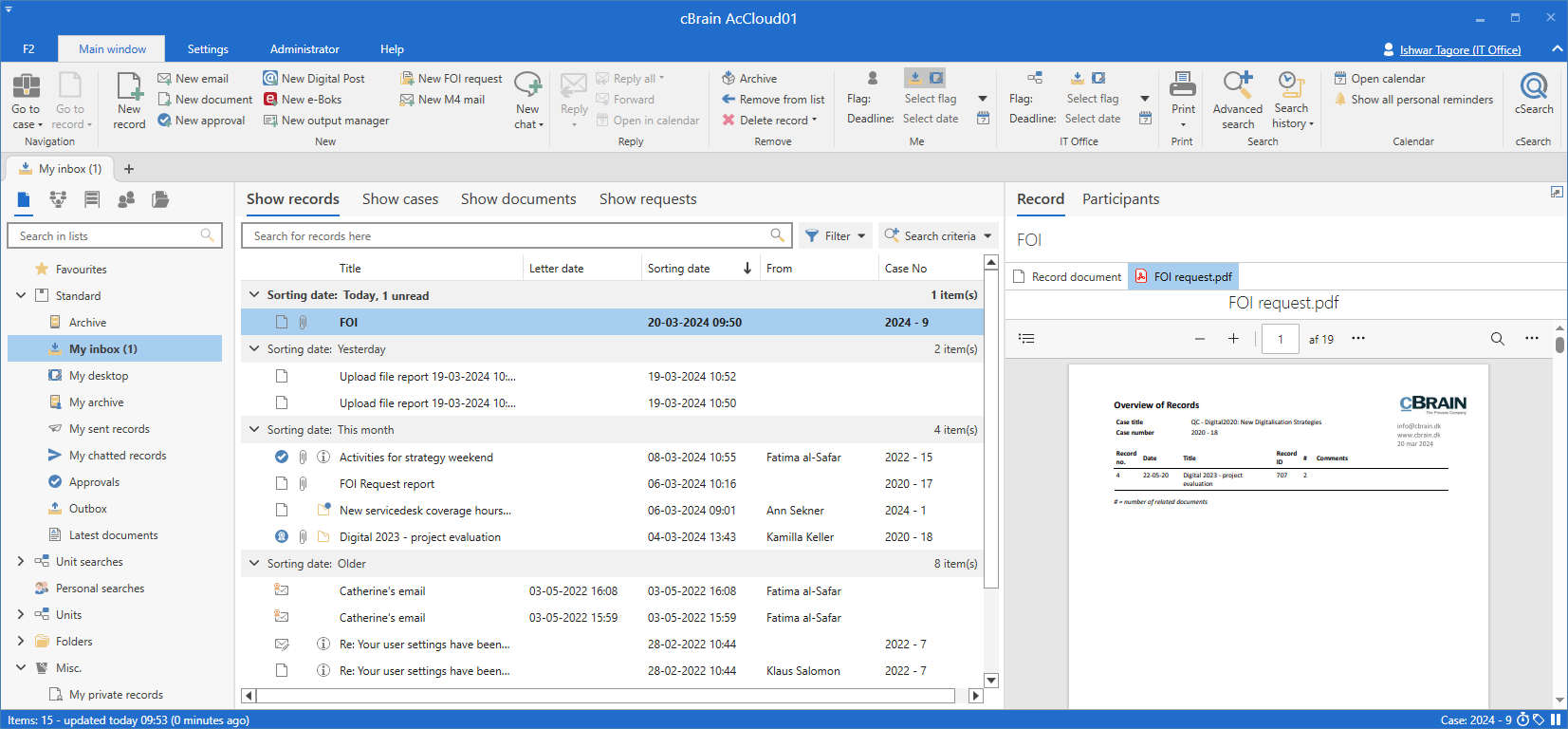Open My desktop in the tree
This screenshot has width=1568, height=729.
(99, 376)
